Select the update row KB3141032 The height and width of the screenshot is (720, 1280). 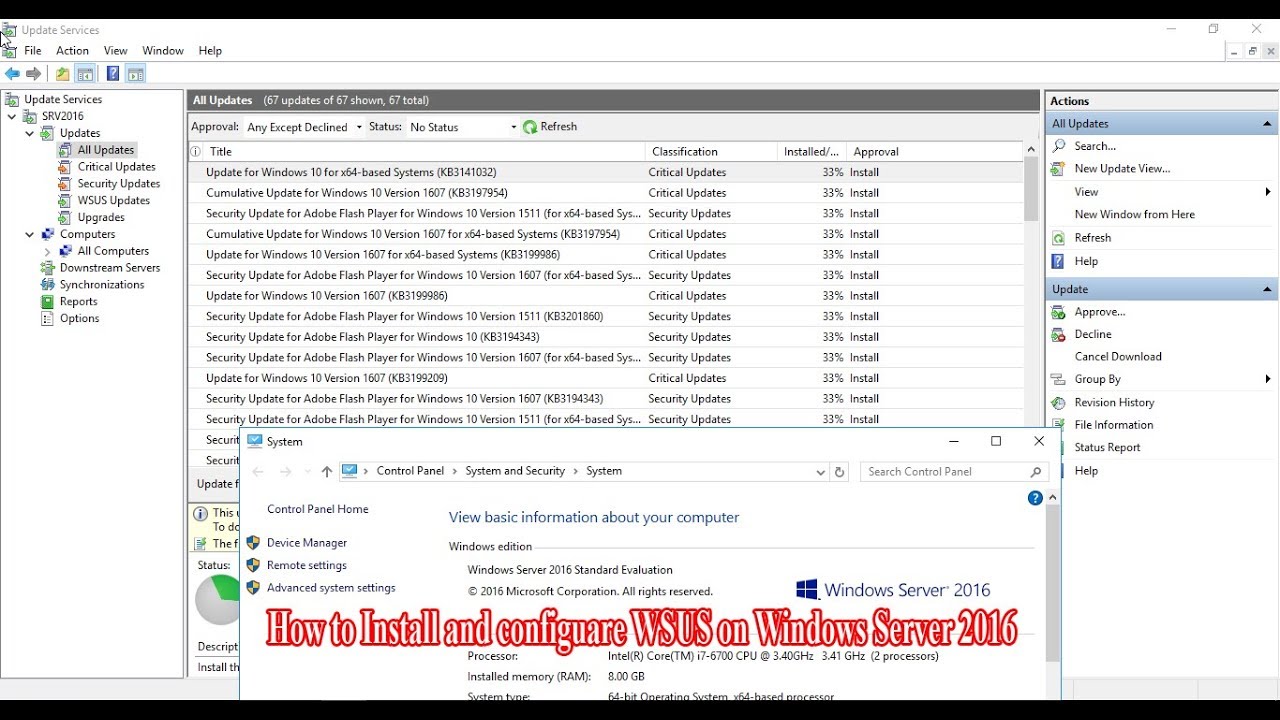[x=606, y=172]
